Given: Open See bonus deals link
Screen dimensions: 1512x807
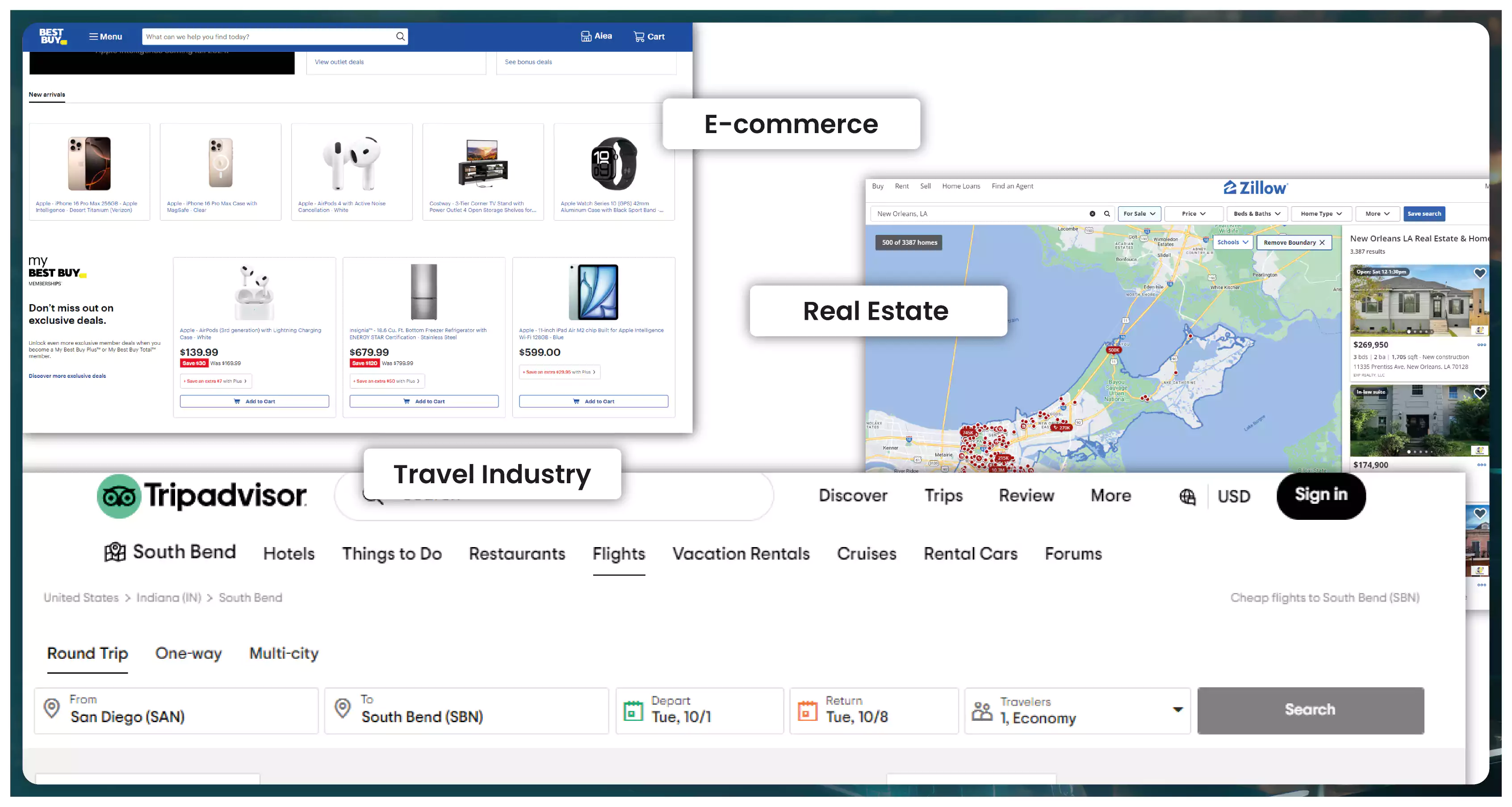Looking at the screenshot, I should pos(528,62).
